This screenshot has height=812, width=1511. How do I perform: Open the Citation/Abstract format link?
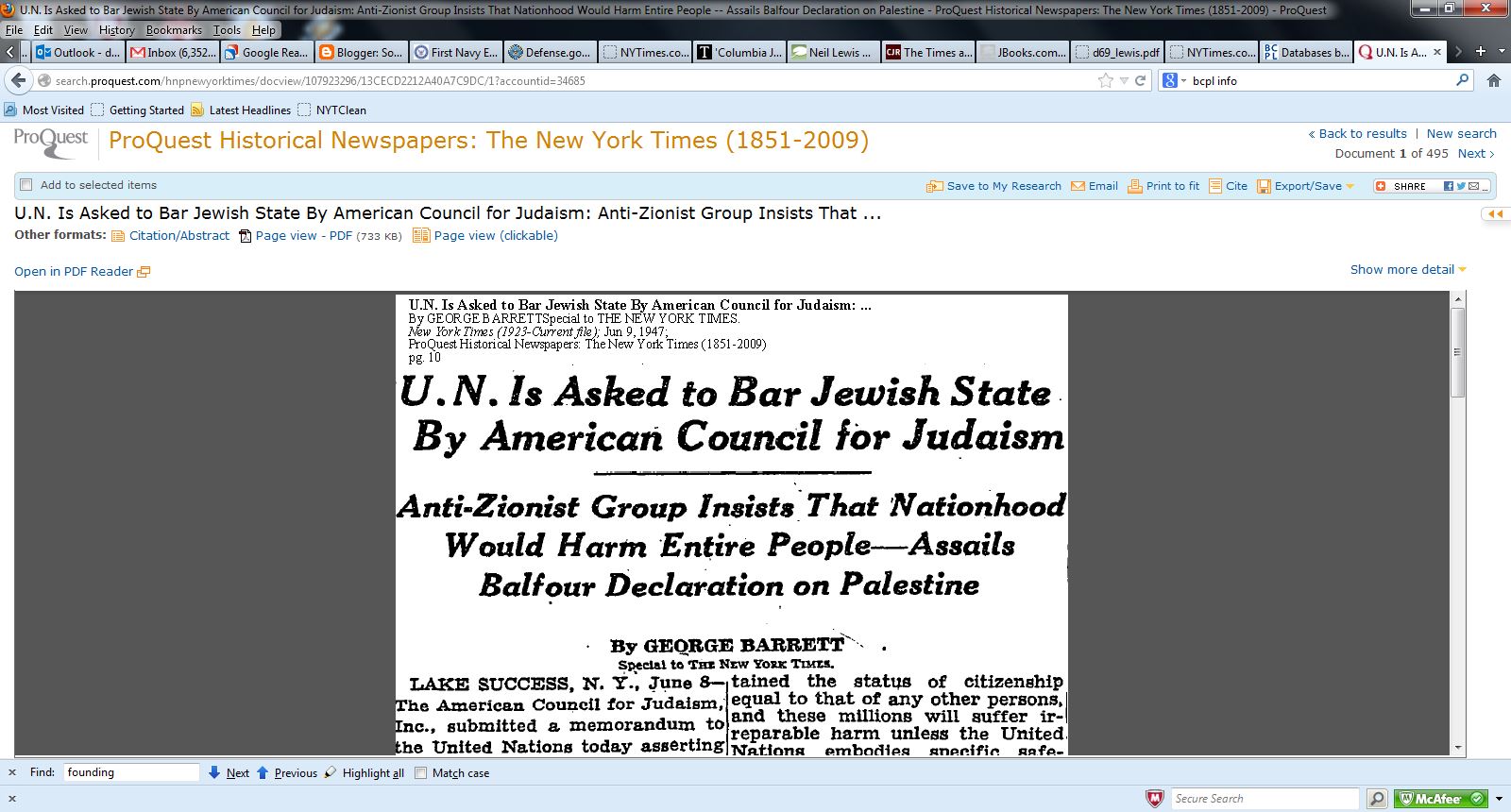[x=178, y=236]
